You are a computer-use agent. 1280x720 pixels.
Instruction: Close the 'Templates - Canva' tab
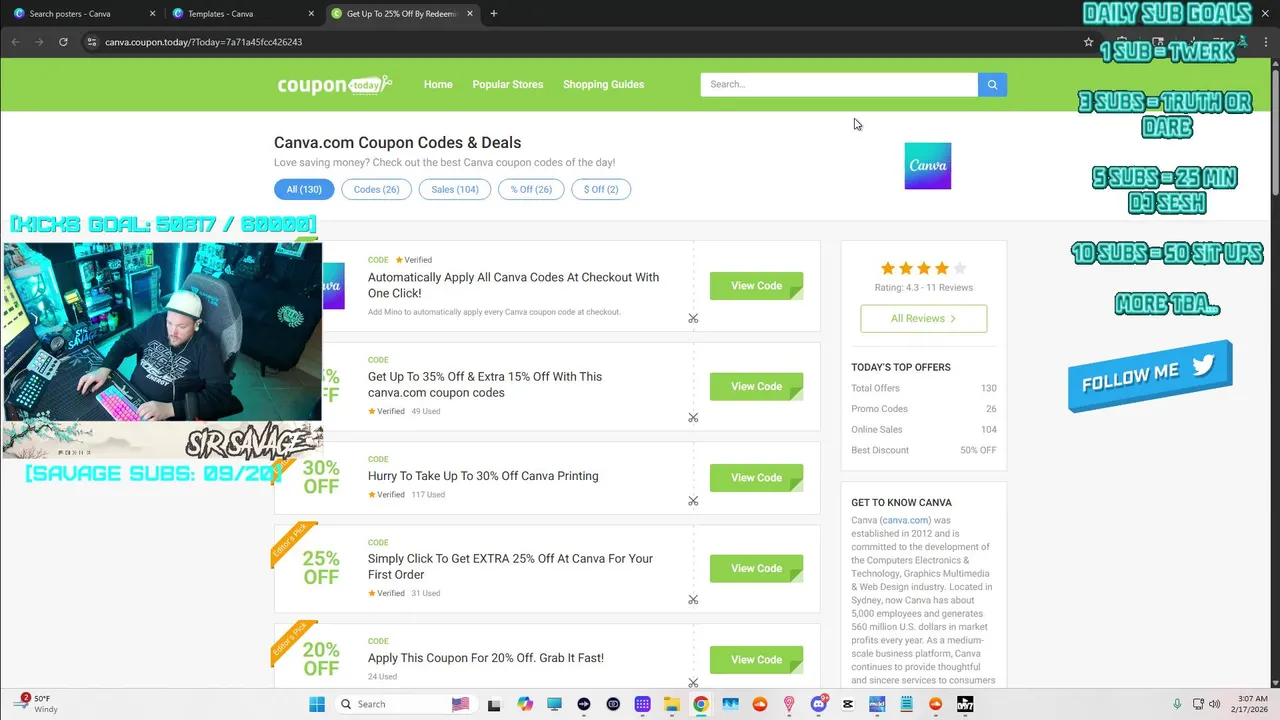click(x=311, y=14)
